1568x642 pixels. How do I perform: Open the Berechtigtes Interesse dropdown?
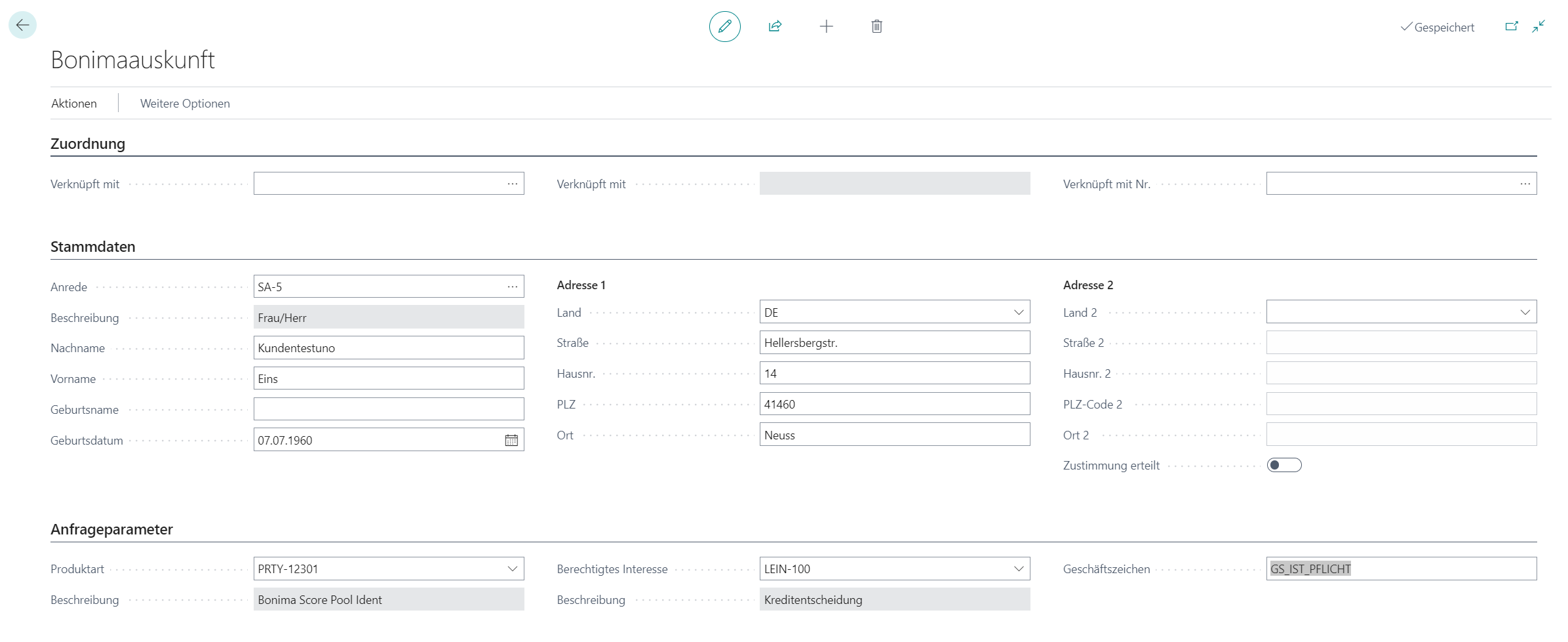pos(1018,569)
